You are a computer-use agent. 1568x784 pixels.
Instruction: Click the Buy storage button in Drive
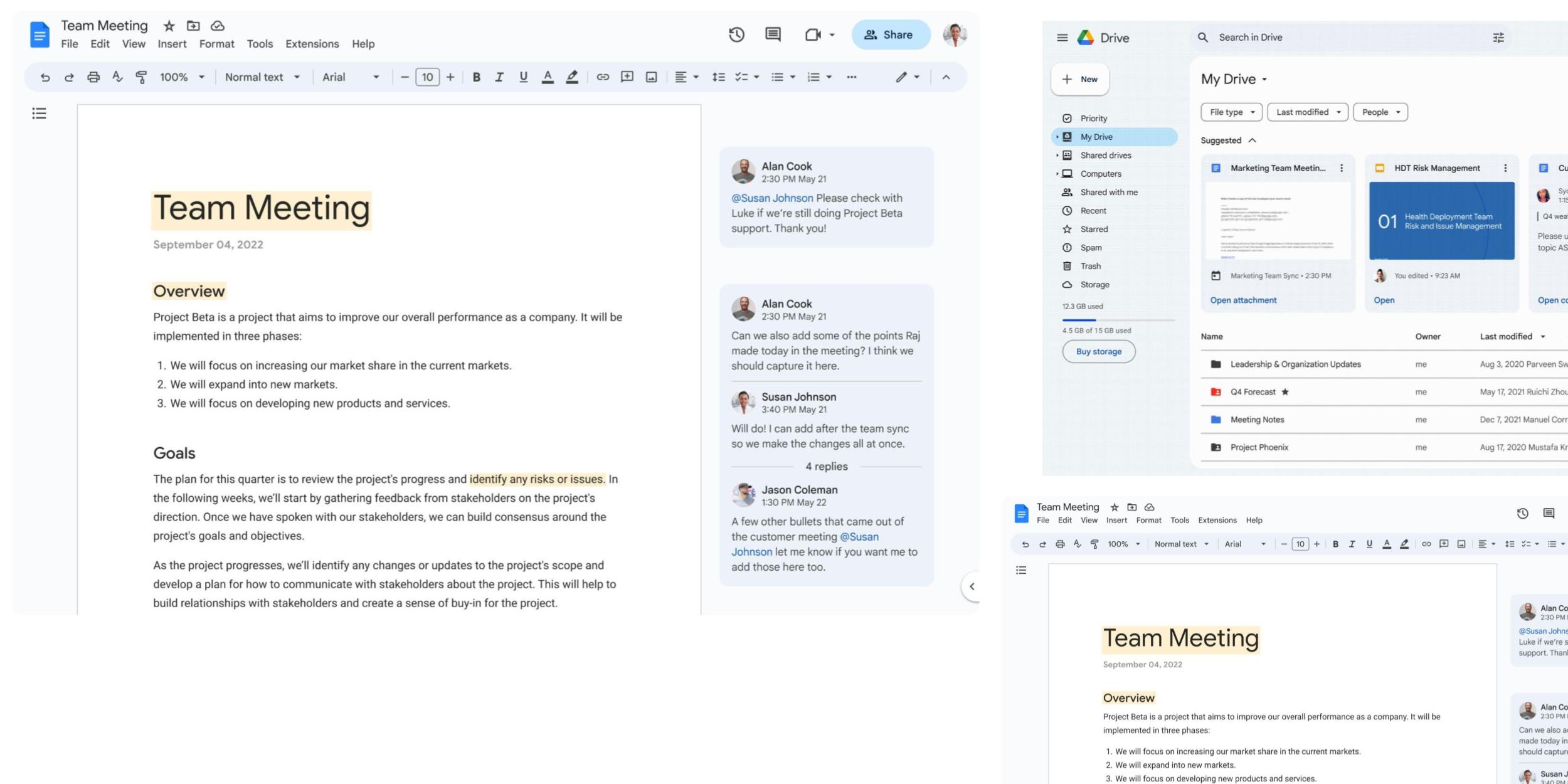(x=1099, y=351)
